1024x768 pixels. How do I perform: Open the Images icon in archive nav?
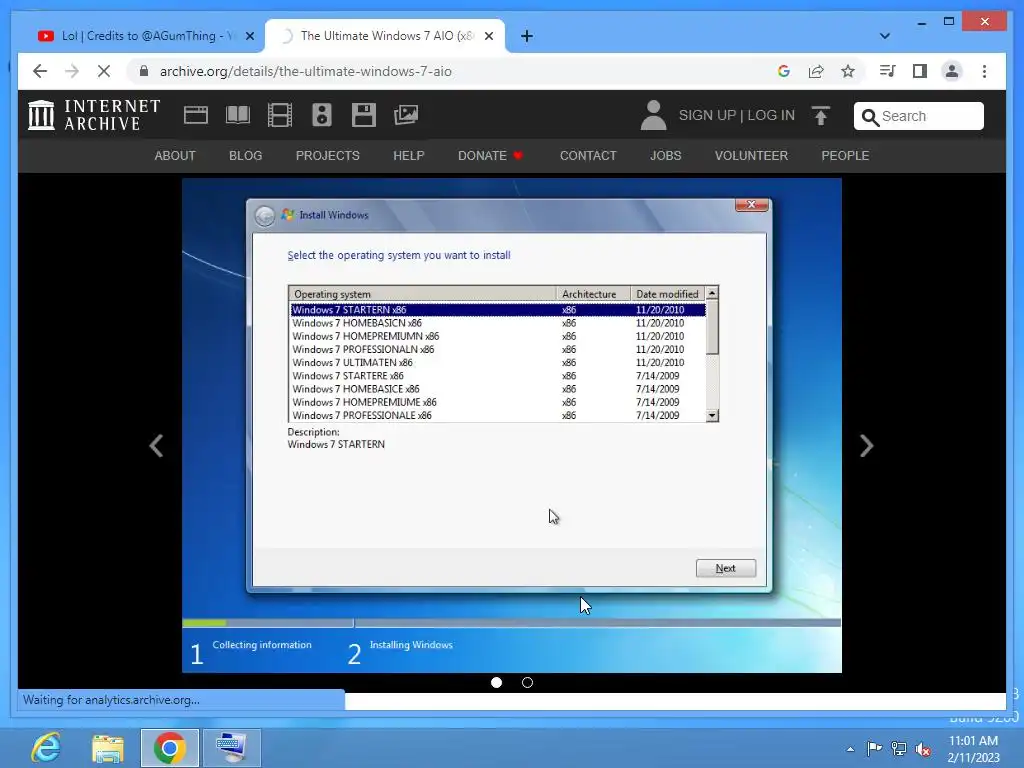click(x=406, y=115)
